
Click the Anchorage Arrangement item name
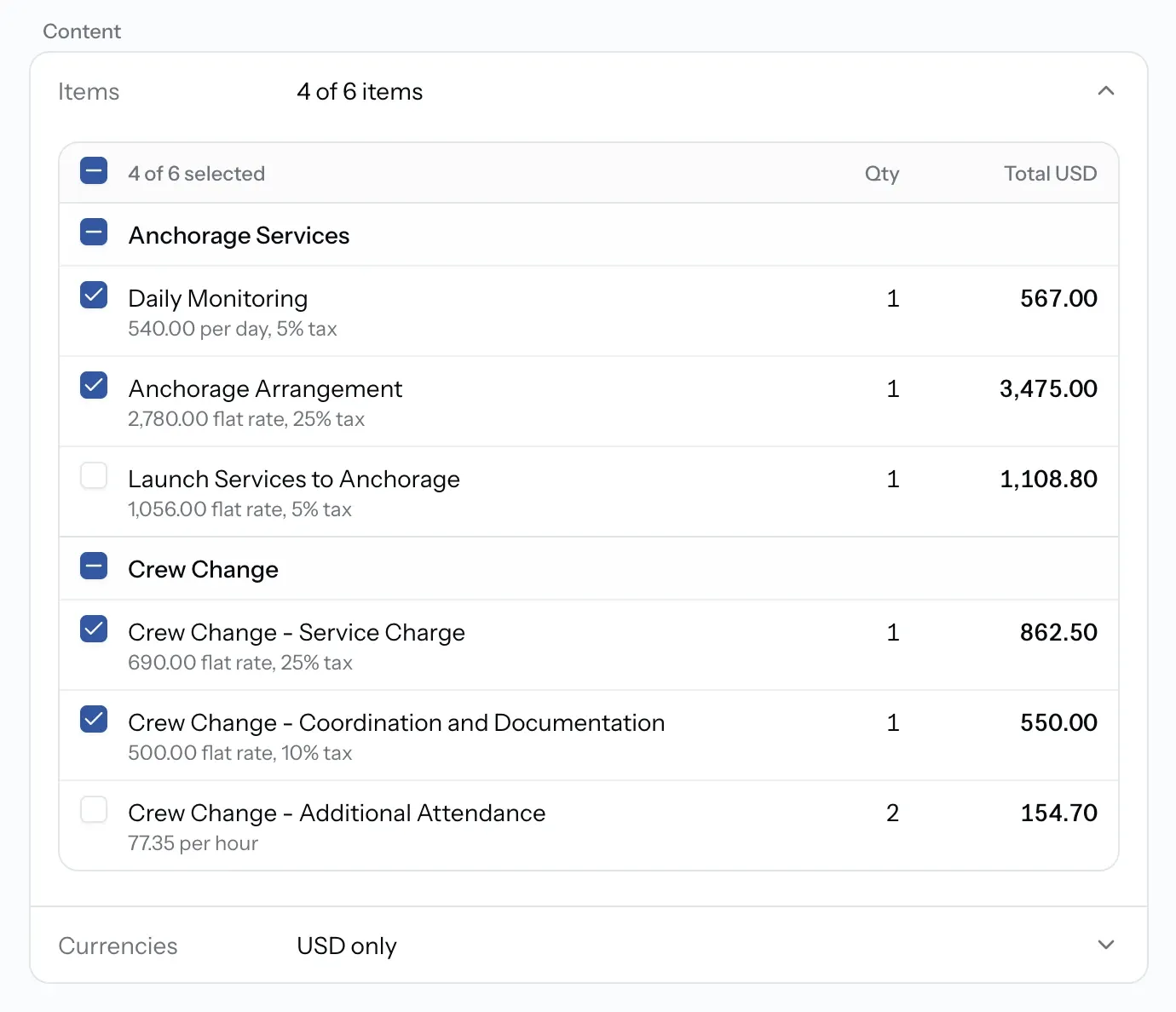click(265, 388)
